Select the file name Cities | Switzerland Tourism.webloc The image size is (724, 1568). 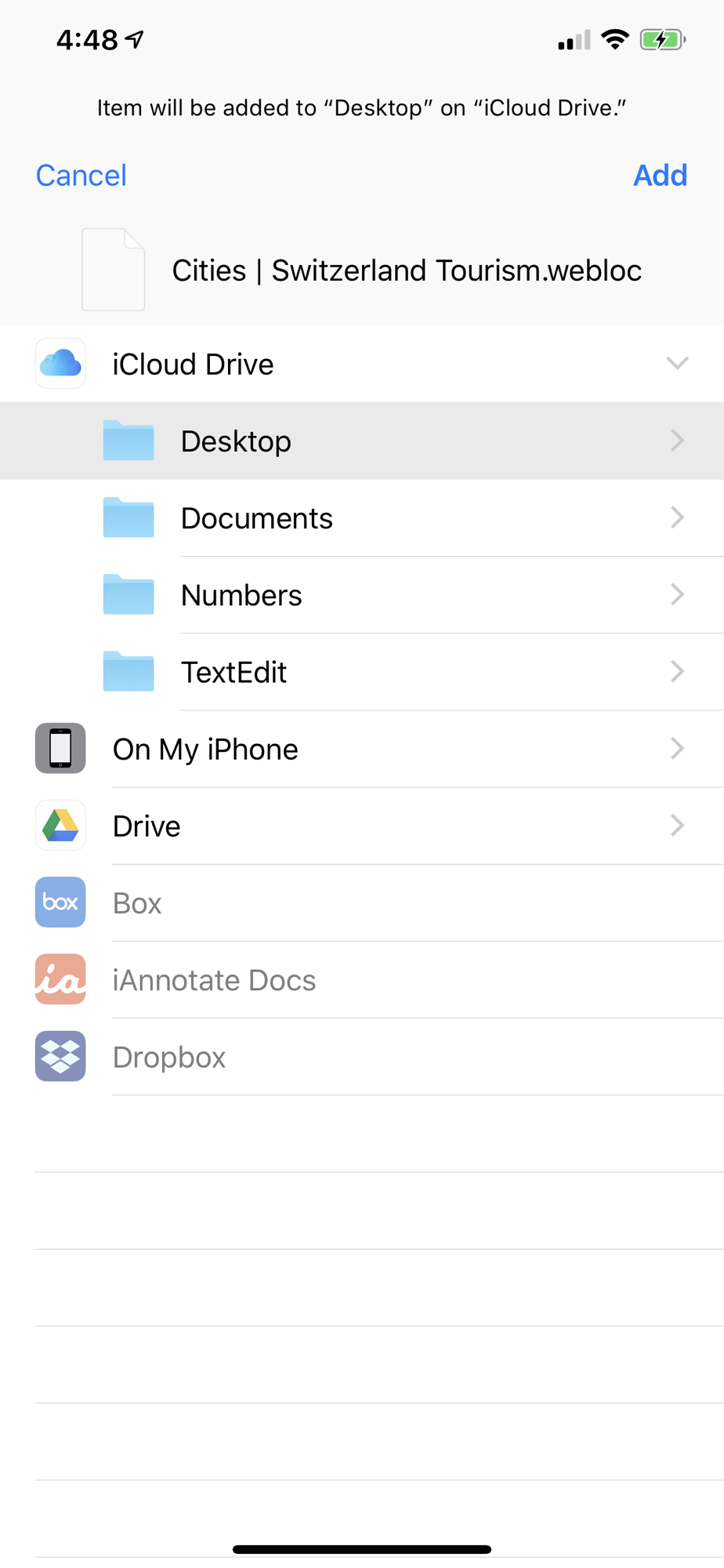pos(407,270)
